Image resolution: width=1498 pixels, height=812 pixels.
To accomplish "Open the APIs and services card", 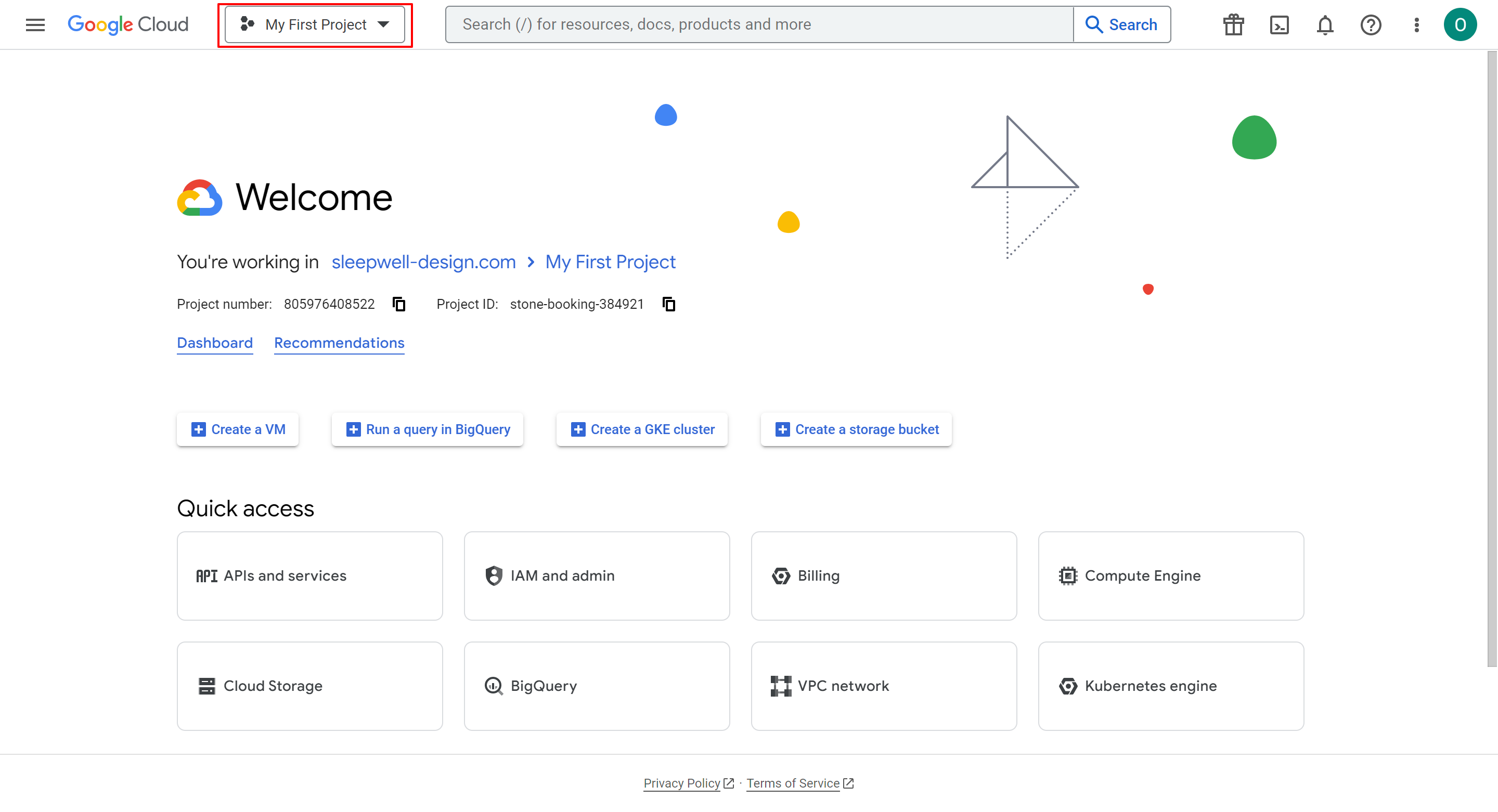I will coord(309,575).
